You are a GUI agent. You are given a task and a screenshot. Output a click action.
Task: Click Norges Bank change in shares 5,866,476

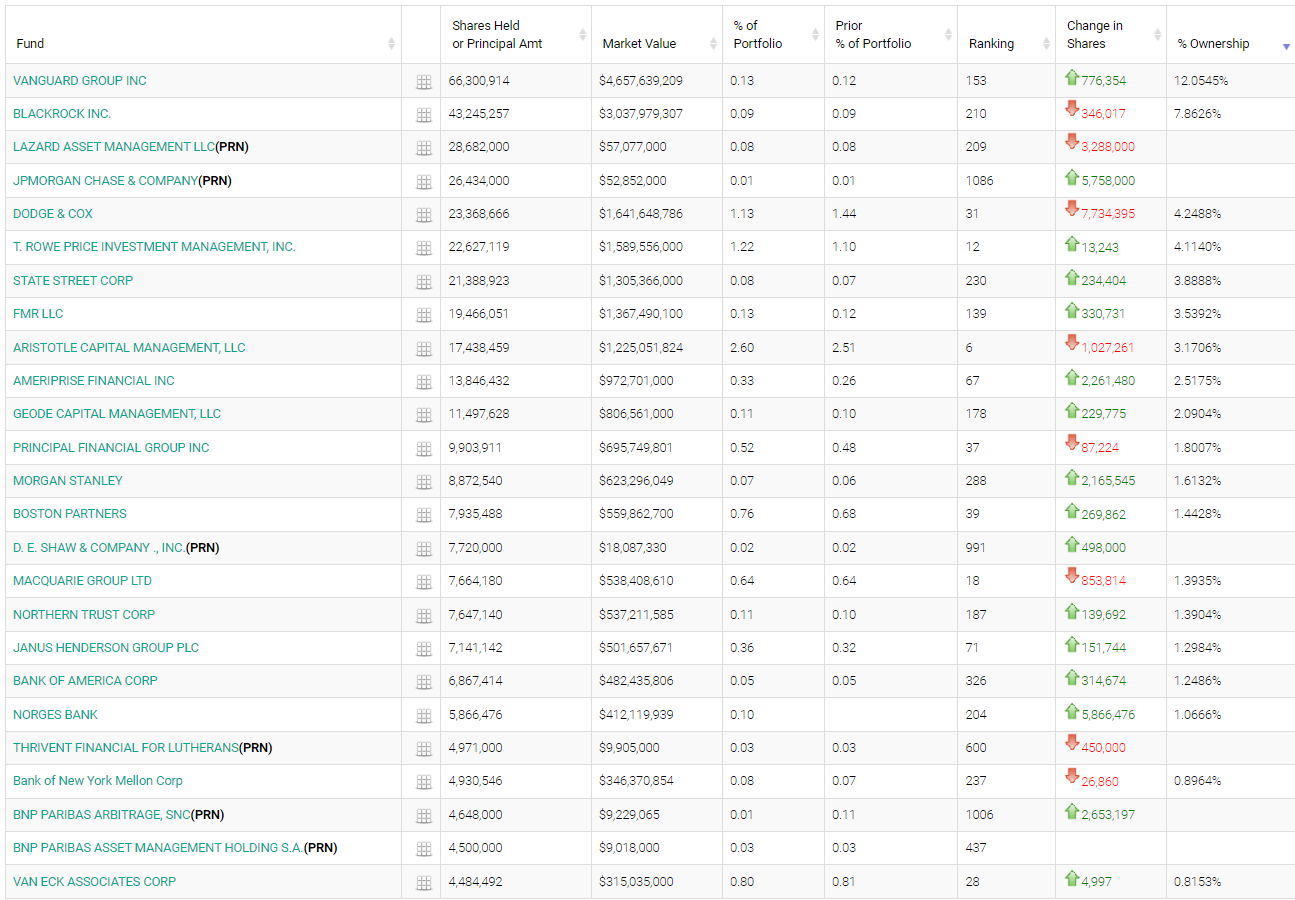[x=1108, y=715]
